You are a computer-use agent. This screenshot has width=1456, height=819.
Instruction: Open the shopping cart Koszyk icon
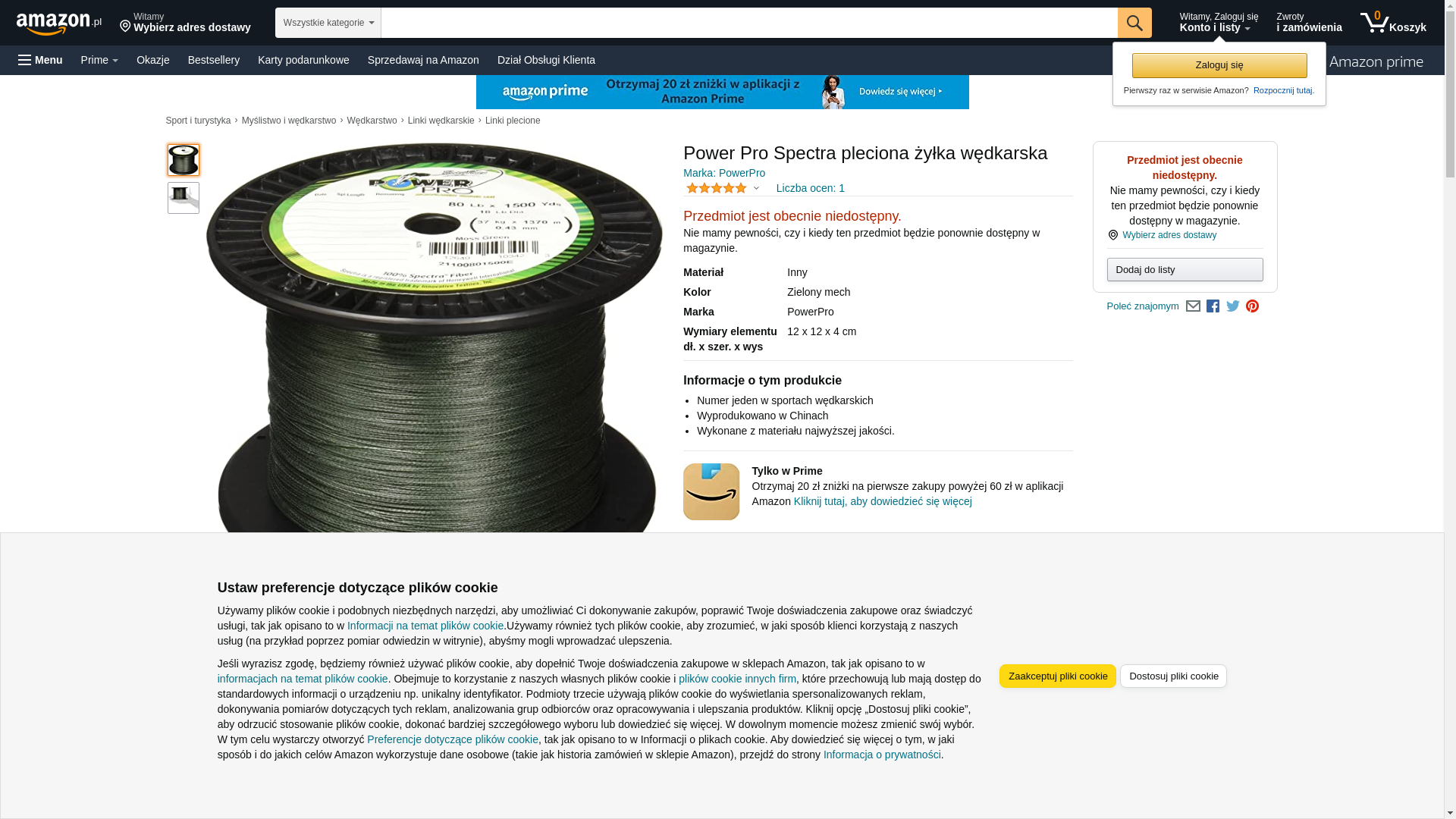[1393, 23]
